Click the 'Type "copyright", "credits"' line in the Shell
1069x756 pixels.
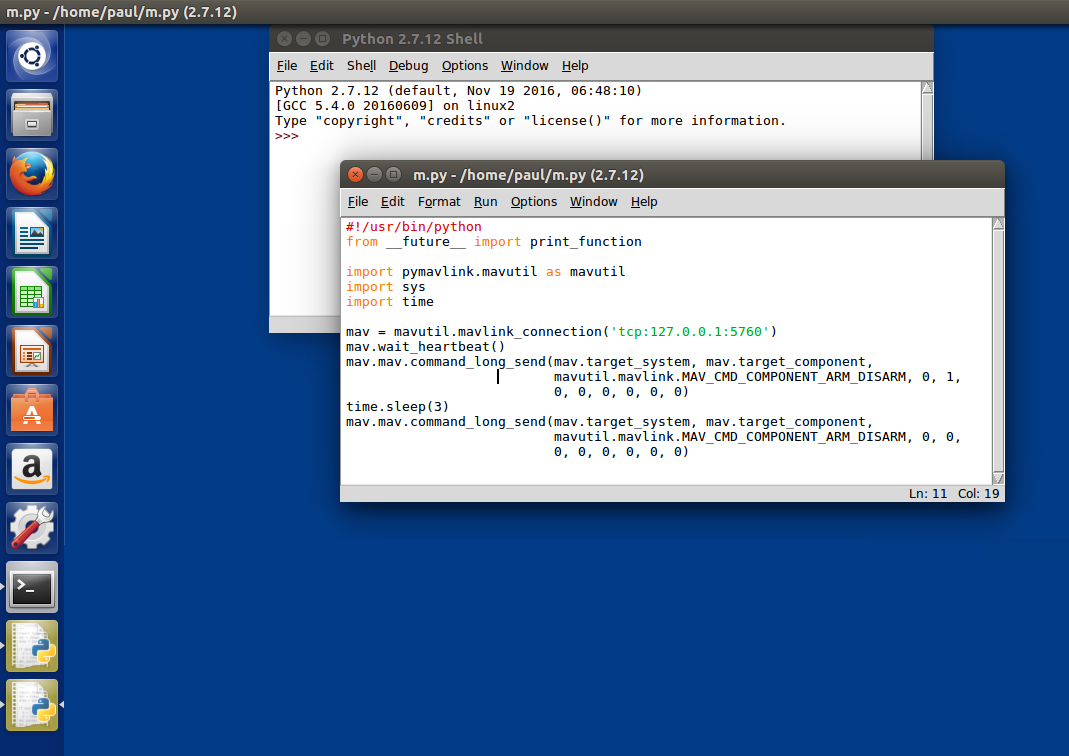(530, 121)
